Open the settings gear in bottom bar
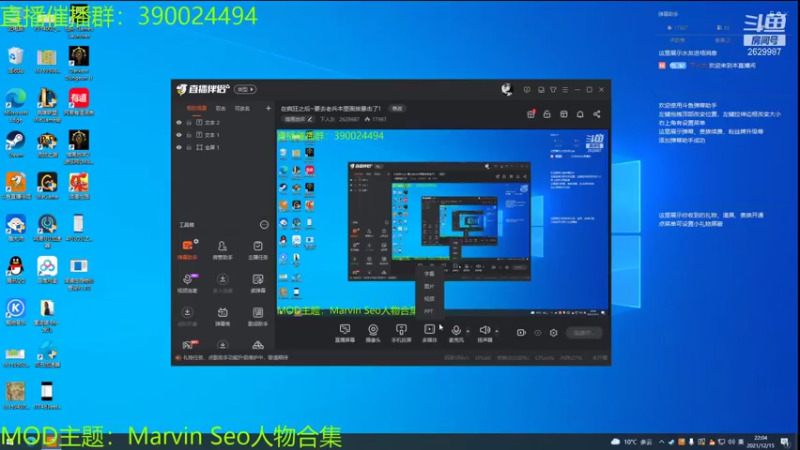Image resolution: width=800 pixels, height=450 pixels. pos(554,333)
